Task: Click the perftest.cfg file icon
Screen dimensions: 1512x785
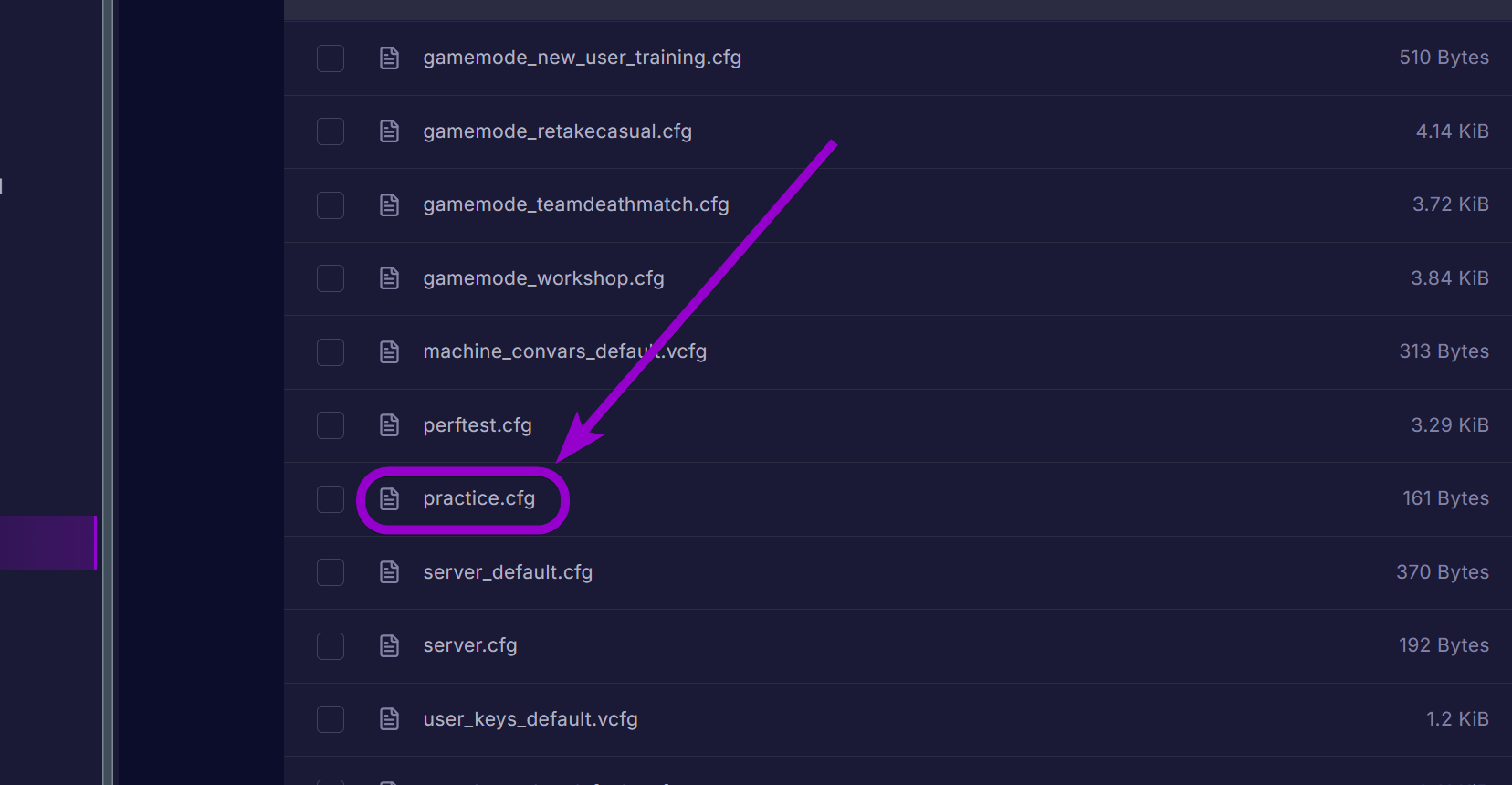Action: click(390, 425)
